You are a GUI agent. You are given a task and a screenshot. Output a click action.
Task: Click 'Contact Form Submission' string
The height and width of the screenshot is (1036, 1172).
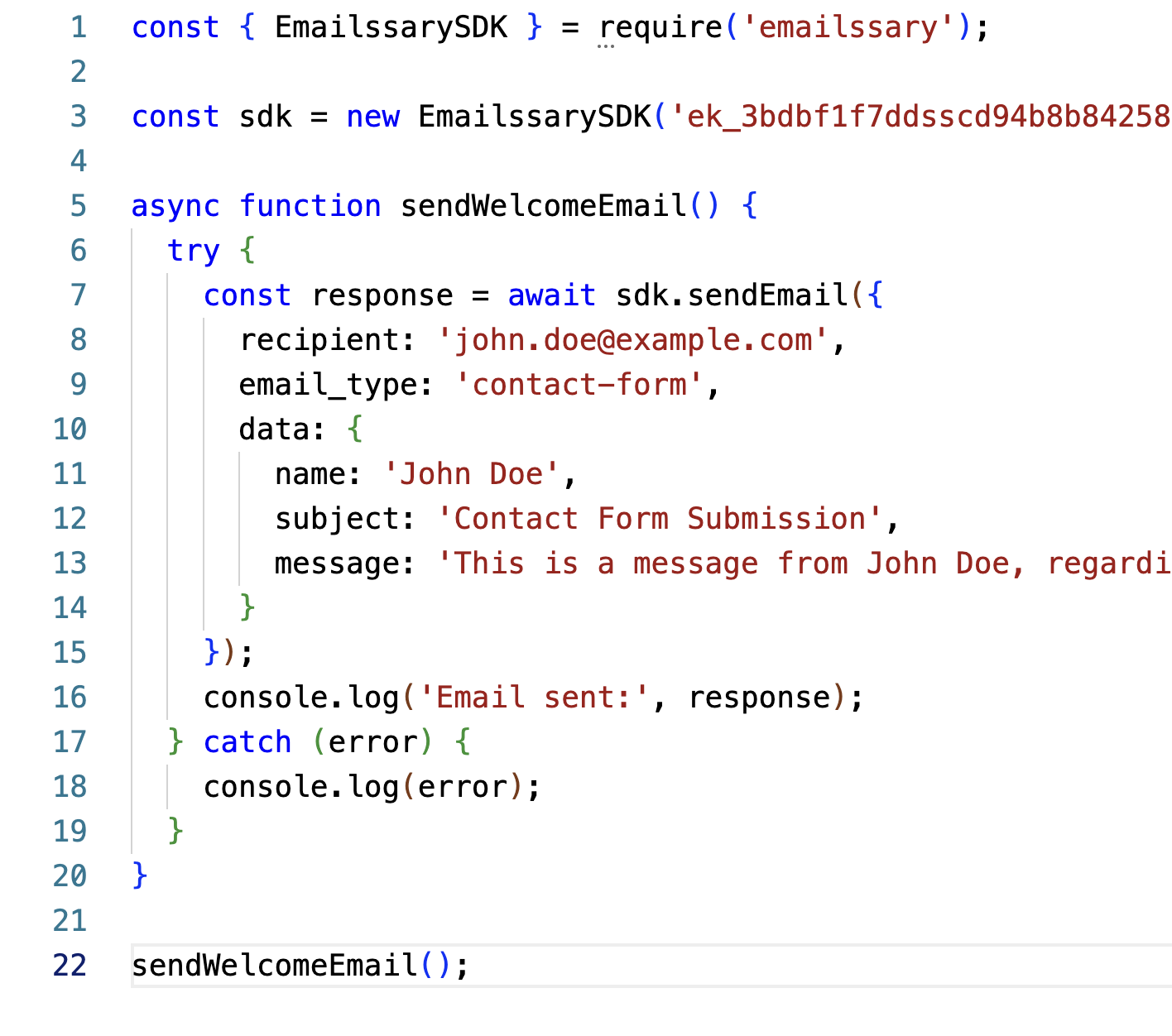(660, 519)
